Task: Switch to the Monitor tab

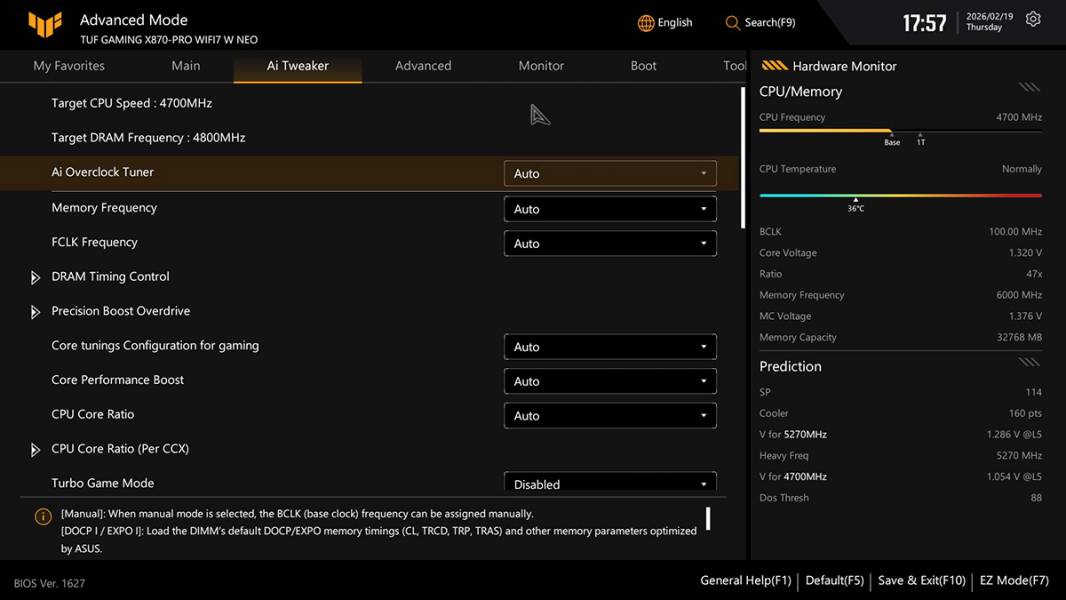Action: [x=541, y=66]
